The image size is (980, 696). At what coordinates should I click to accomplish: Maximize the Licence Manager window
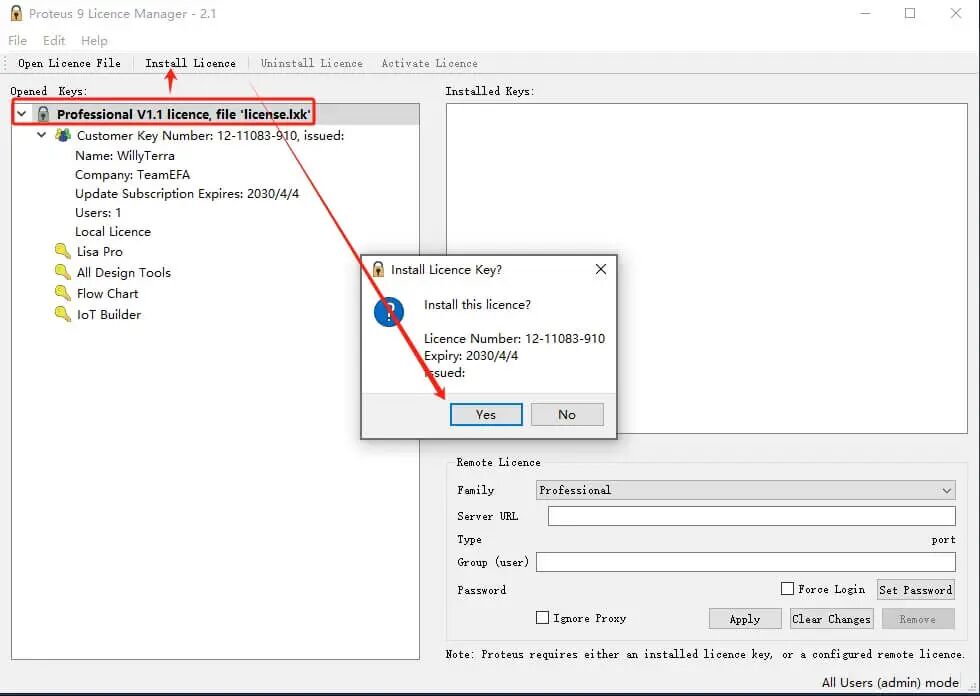pyautogui.click(x=910, y=13)
